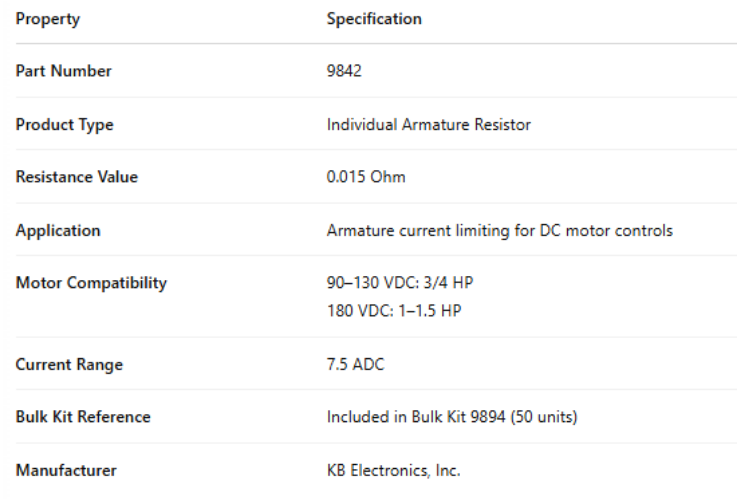Click the KB Electronics, Inc. text
737x500 pixels.
pos(393,470)
